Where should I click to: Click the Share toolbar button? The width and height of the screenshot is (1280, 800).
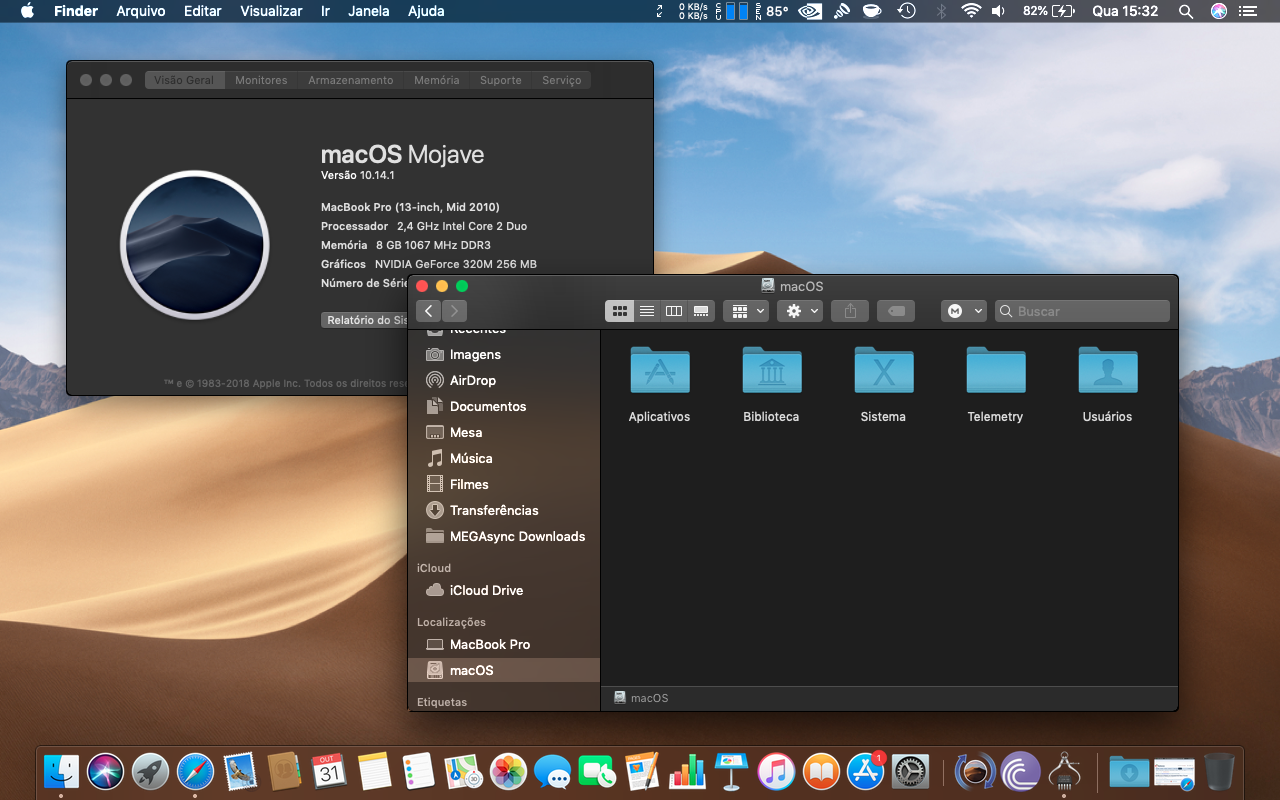850,311
